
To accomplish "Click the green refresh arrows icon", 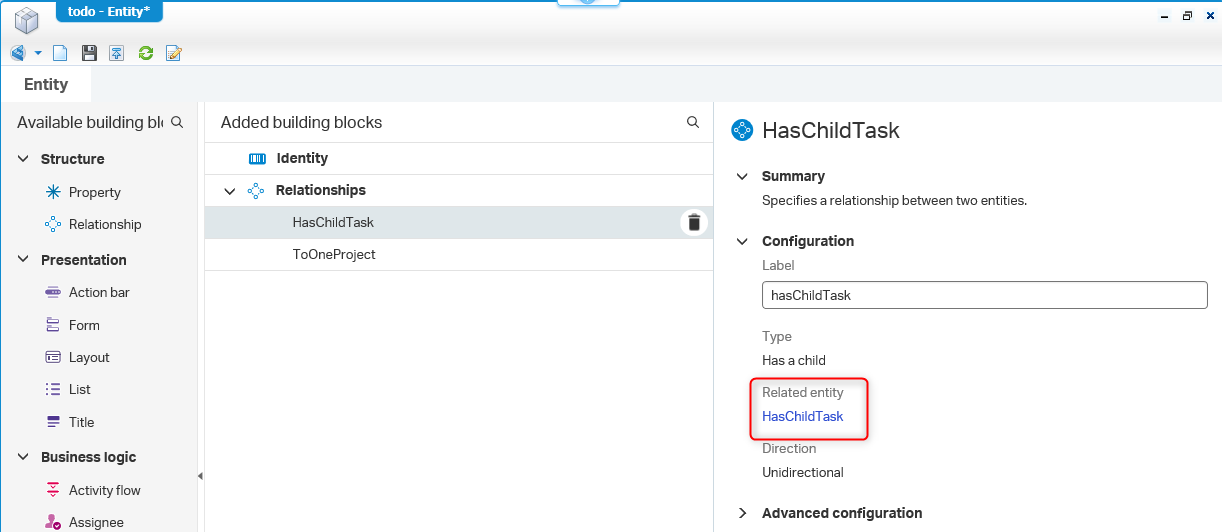I will pos(145,53).
